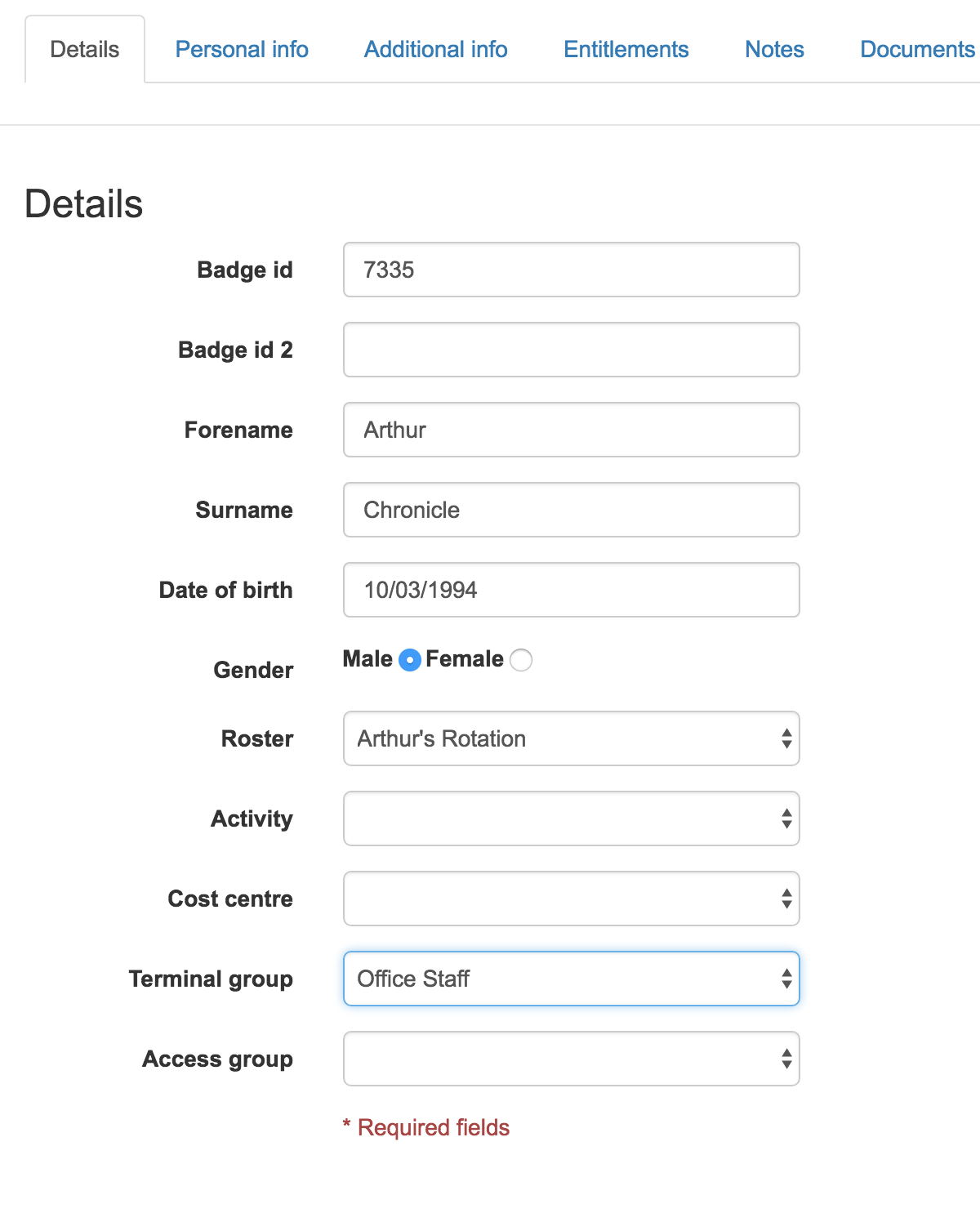Click the Date of birth field
Viewport: 980px width, 1222px height.
[570, 590]
